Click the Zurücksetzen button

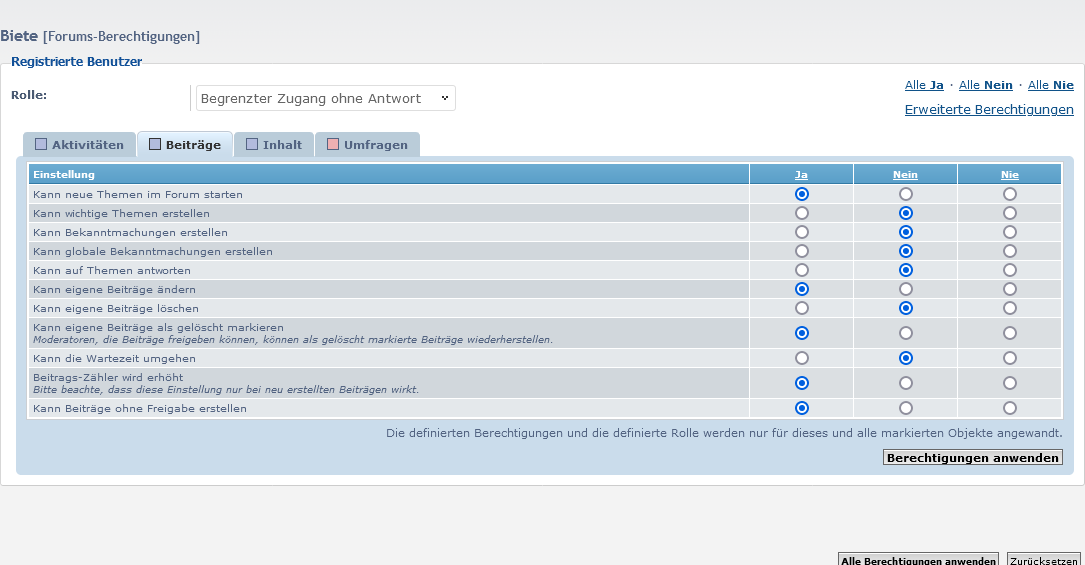(1043, 559)
